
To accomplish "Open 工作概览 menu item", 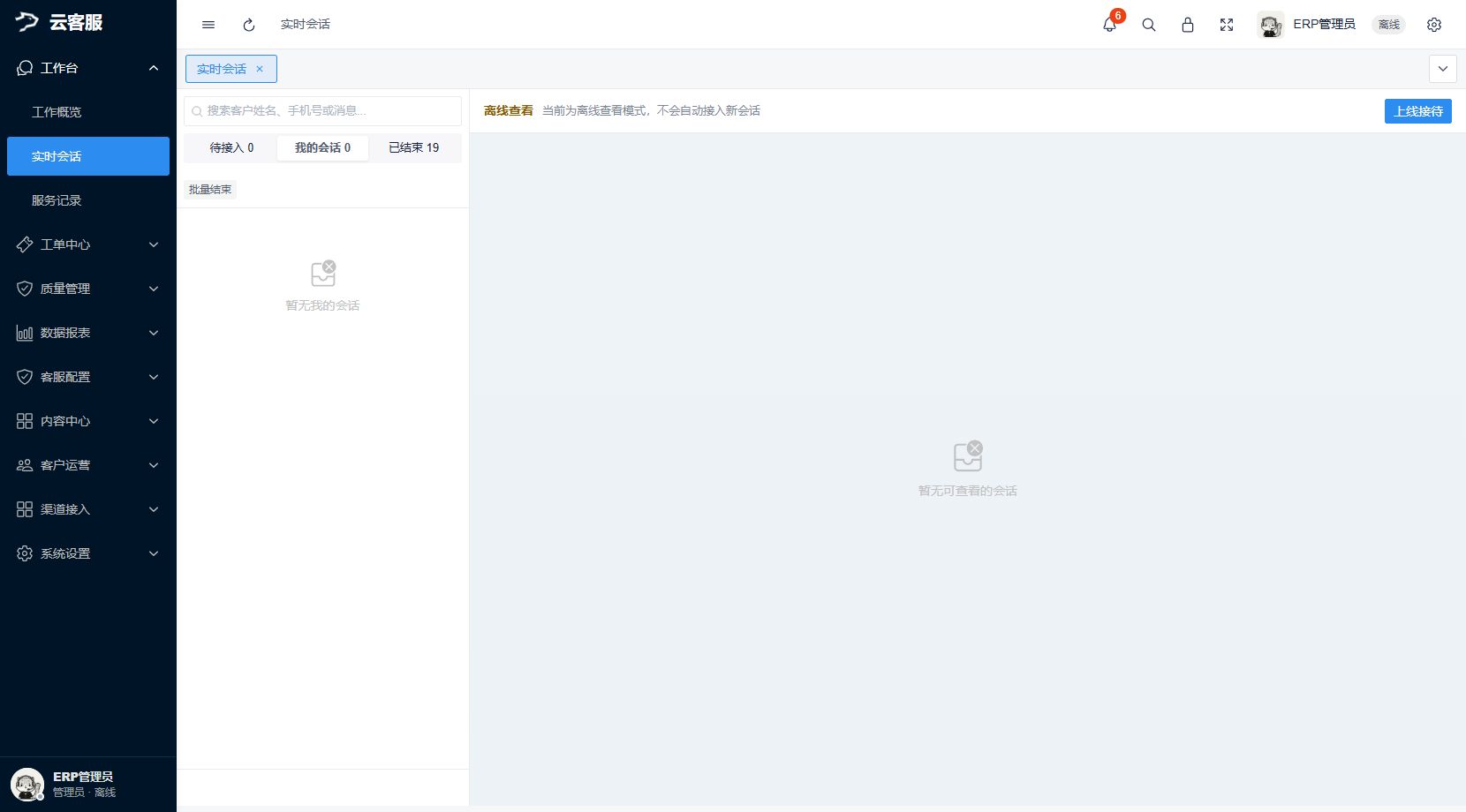I will click(88, 112).
